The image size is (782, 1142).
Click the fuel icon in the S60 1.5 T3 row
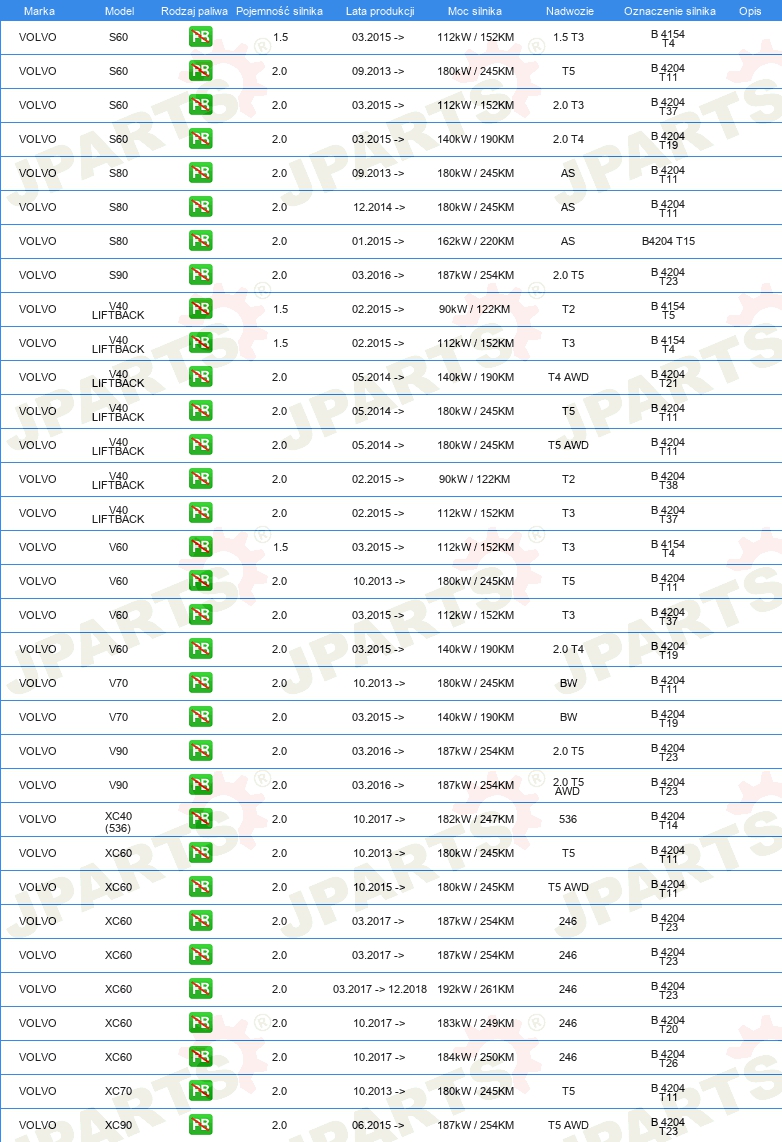200,36
